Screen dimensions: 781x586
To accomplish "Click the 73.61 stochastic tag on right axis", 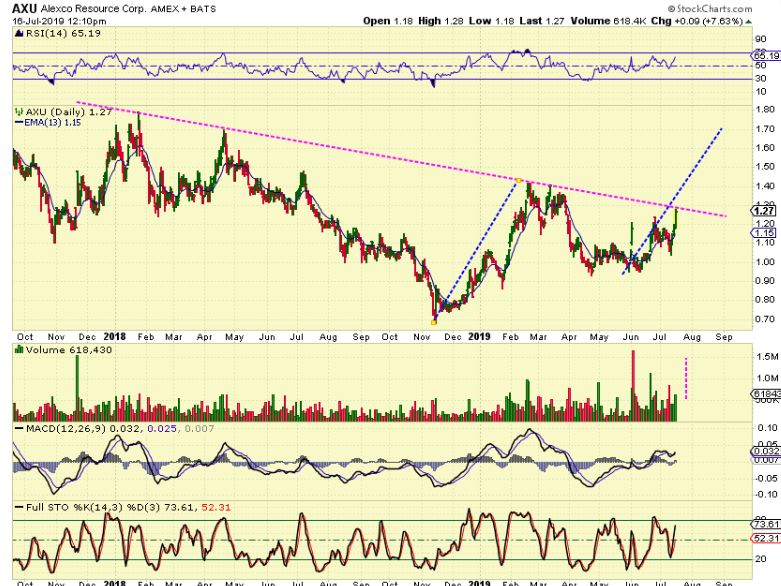I will (x=766, y=524).
